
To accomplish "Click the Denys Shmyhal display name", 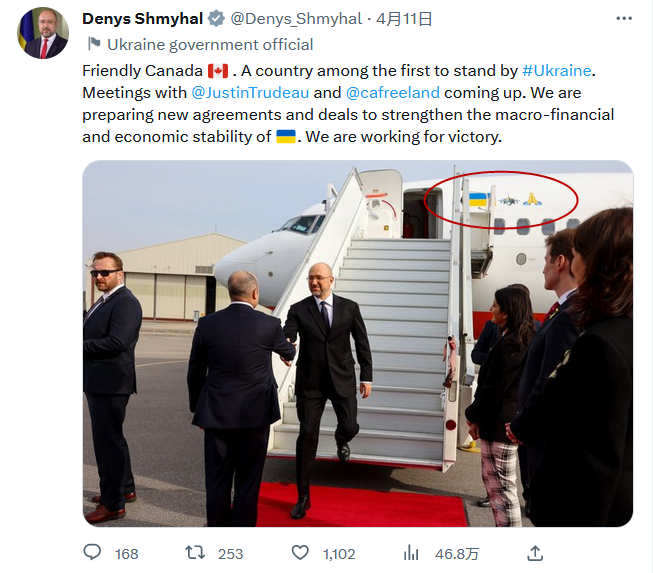I will click(142, 19).
